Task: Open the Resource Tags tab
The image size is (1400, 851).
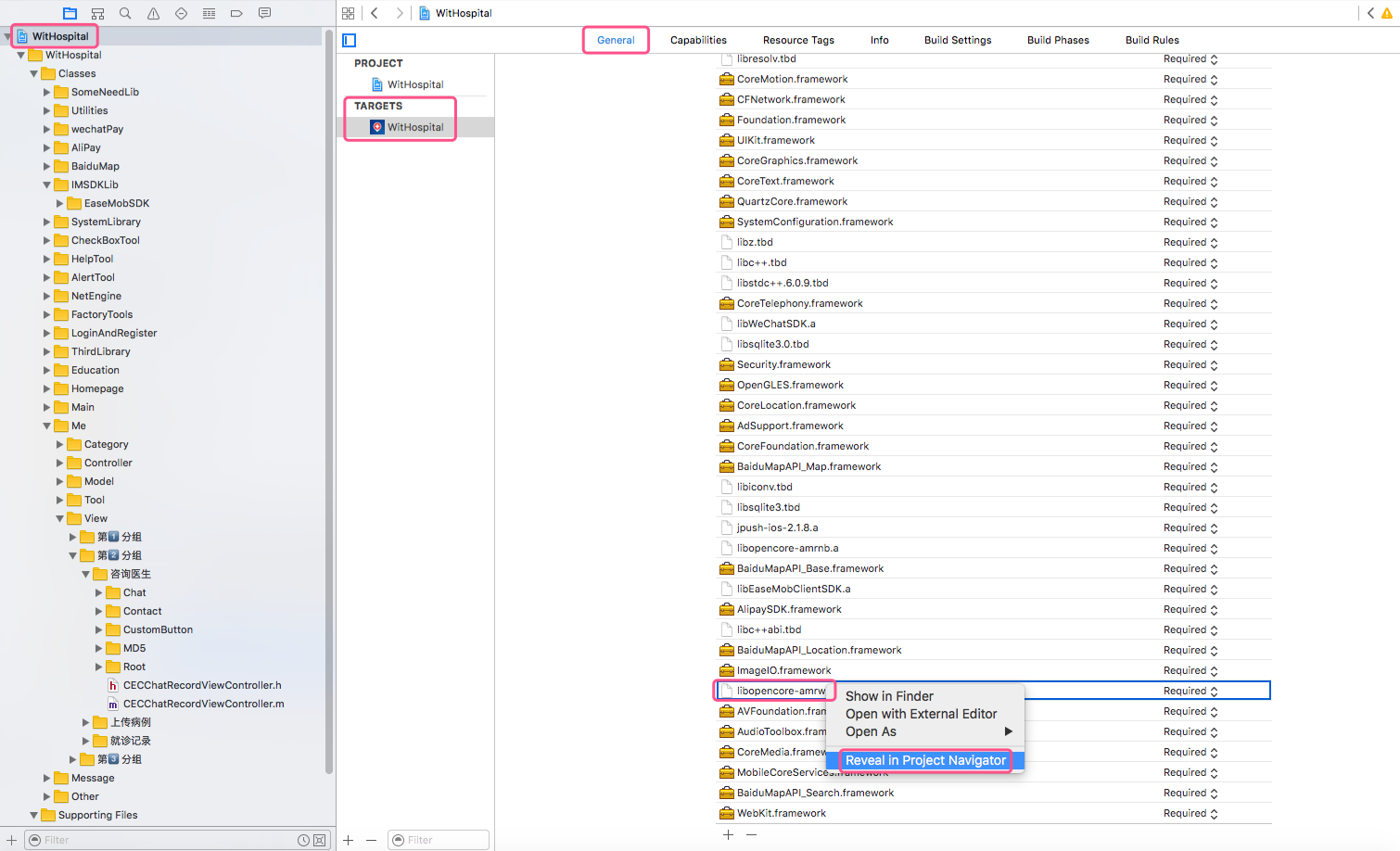Action: (x=798, y=40)
